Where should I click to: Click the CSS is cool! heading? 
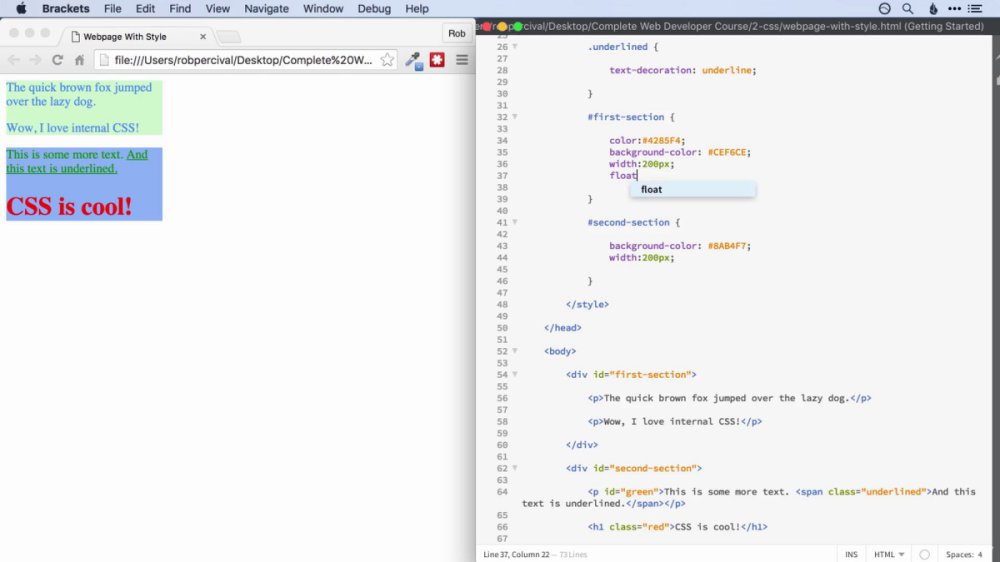[69, 206]
